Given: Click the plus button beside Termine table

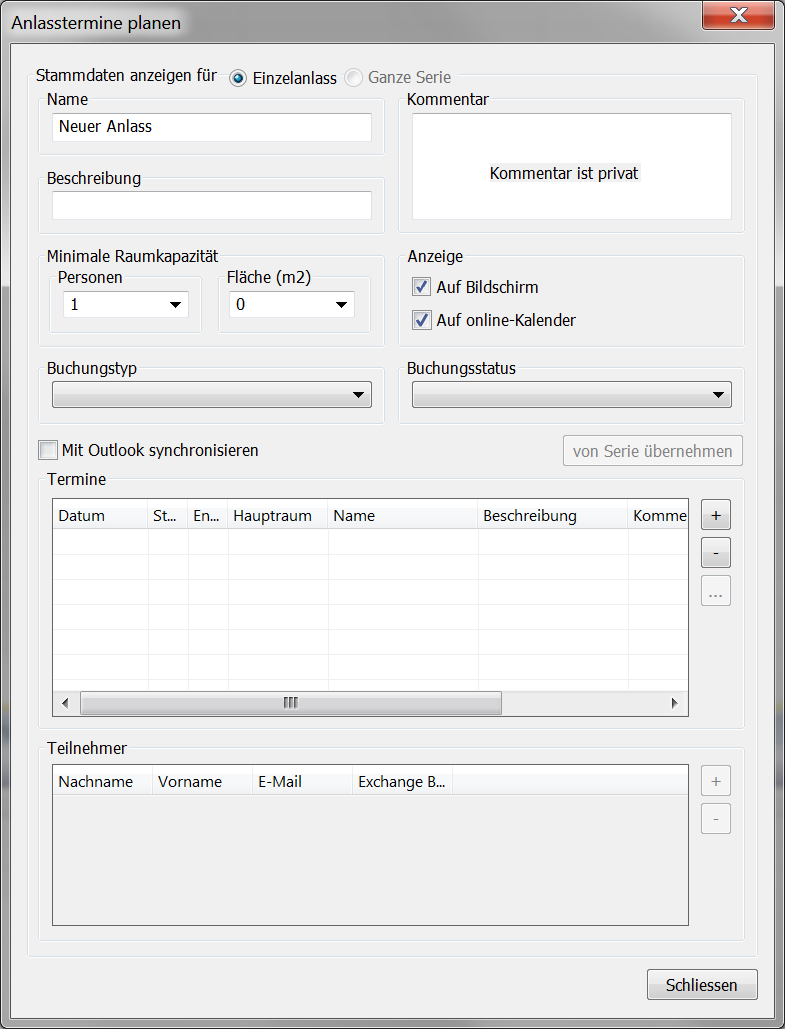Looking at the screenshot, I should [715, 516].
